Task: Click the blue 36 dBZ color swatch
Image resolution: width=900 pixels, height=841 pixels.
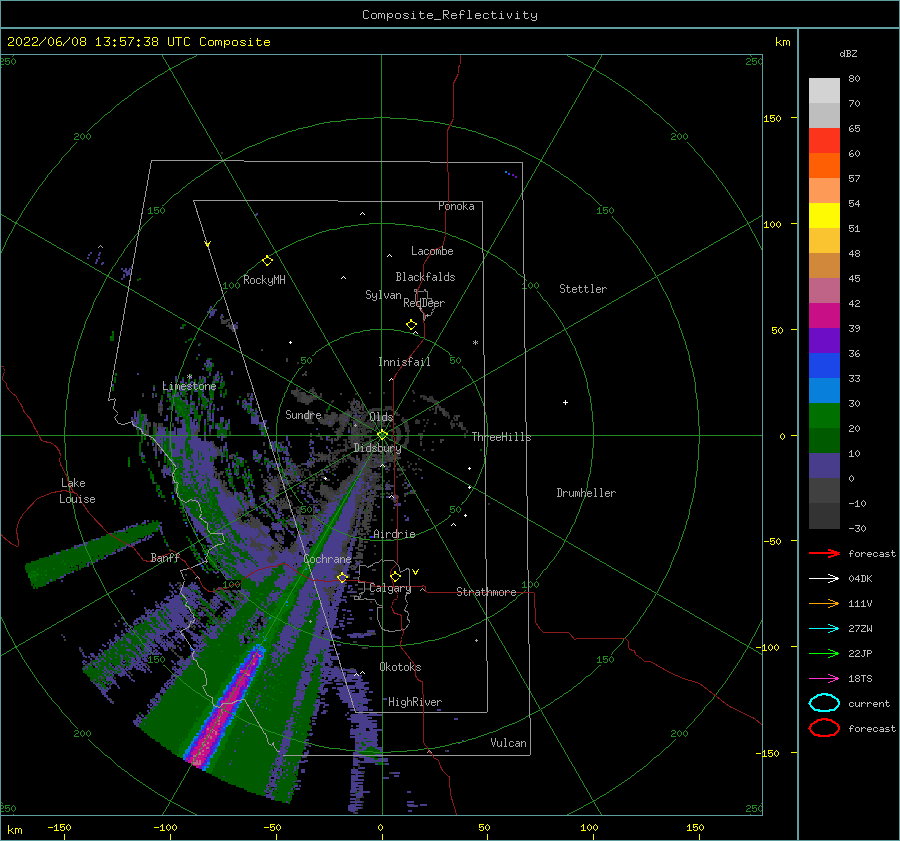Action: 824,366
